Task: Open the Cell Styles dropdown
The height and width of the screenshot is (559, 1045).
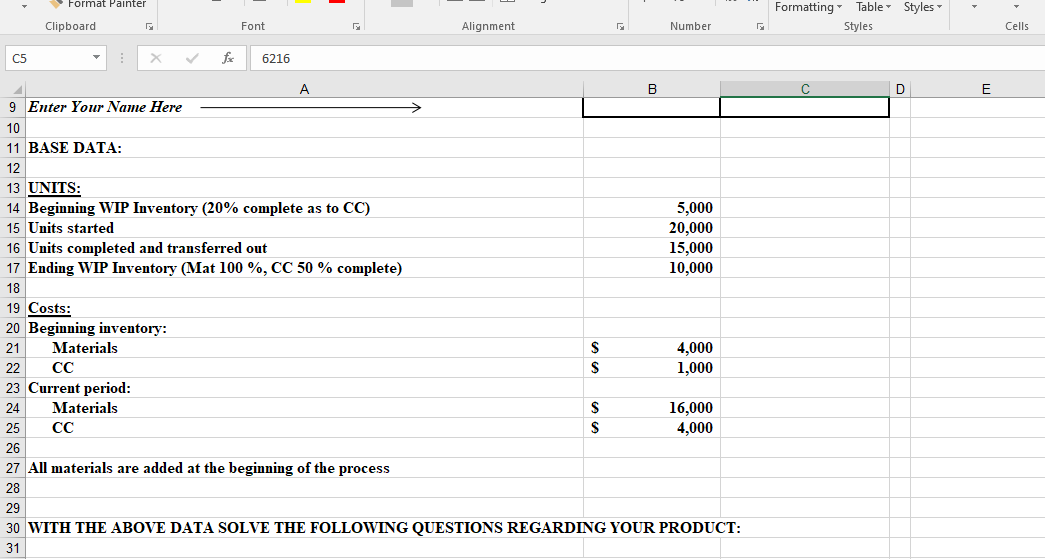Action: pos(923,7)
